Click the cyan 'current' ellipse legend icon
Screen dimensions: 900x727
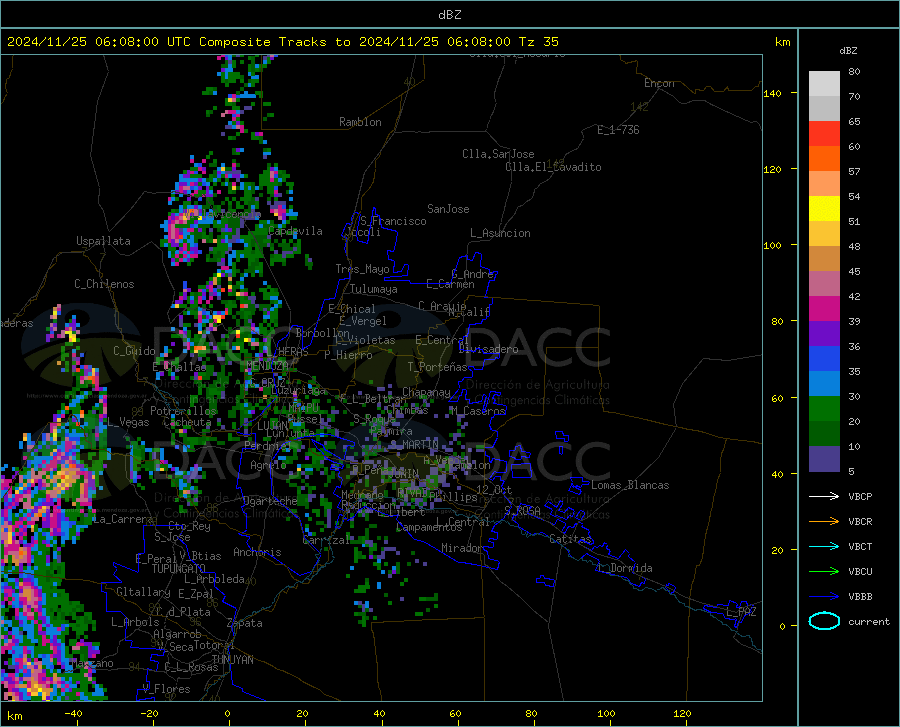pyautogui.click(x=824, y=621)
